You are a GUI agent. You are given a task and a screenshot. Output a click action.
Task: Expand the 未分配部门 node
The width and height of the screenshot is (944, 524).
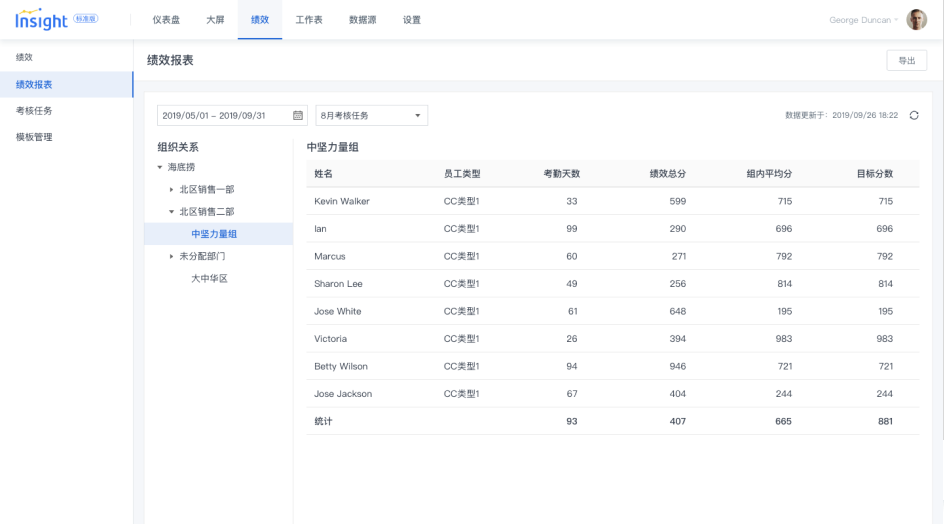click(x=171, y=256)
